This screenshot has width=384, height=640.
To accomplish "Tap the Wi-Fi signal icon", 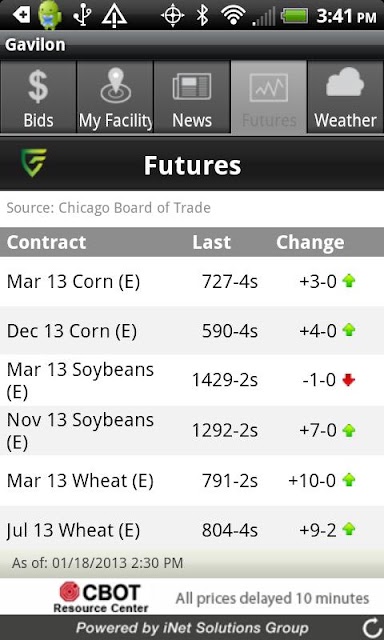I will (x=235, y=16).
